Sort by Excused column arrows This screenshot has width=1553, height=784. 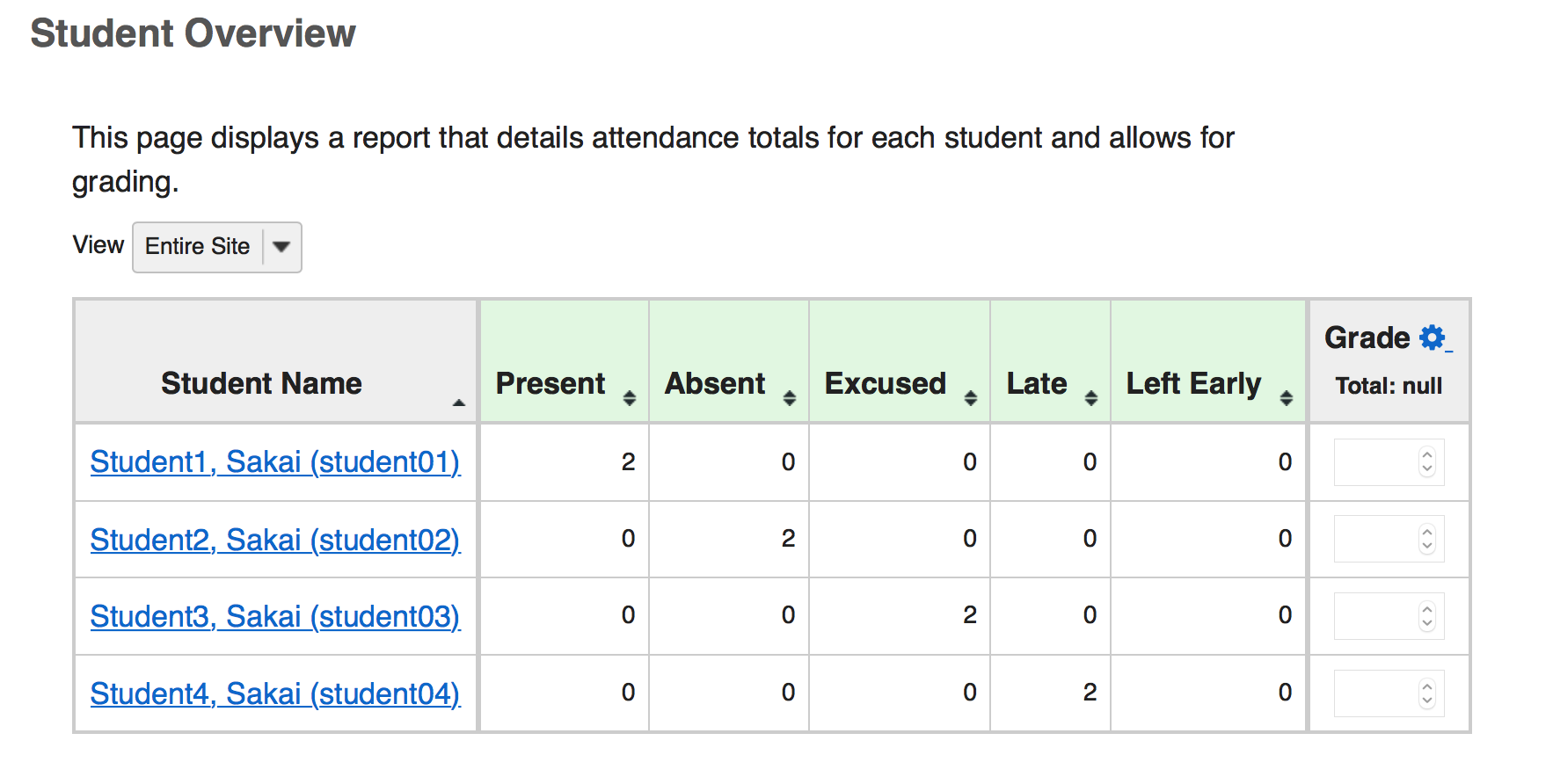click(x=971, y=398)
